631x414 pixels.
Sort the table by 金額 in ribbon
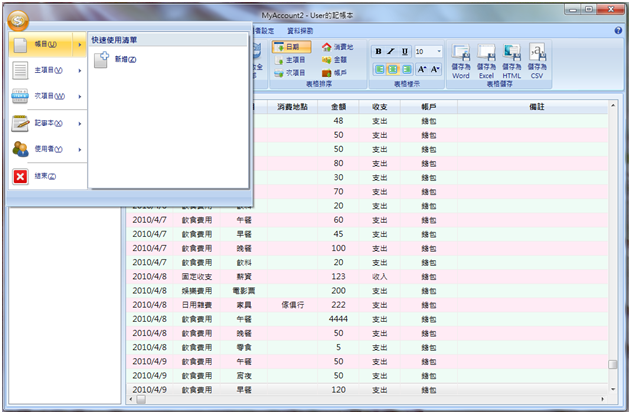click(x=334, y=60)
